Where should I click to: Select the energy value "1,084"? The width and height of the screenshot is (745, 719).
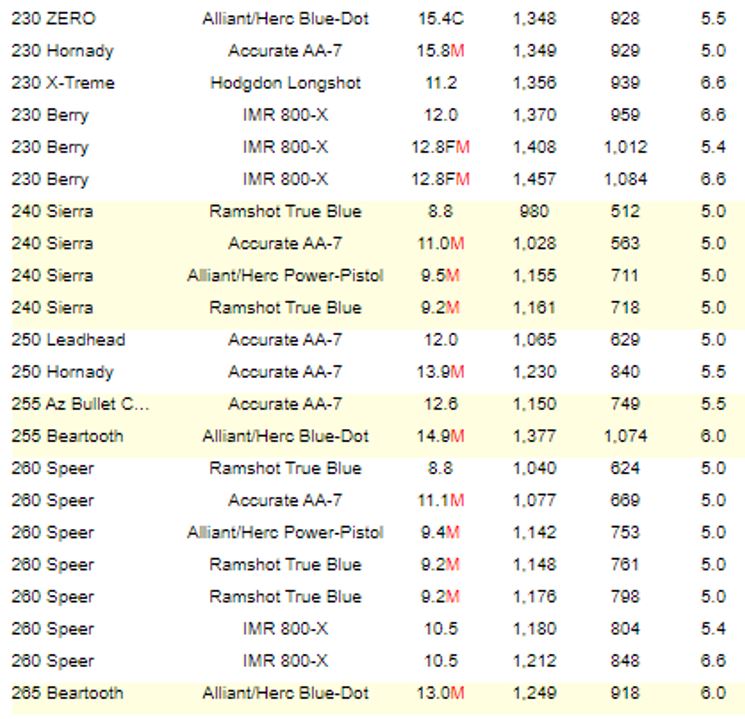625,179
